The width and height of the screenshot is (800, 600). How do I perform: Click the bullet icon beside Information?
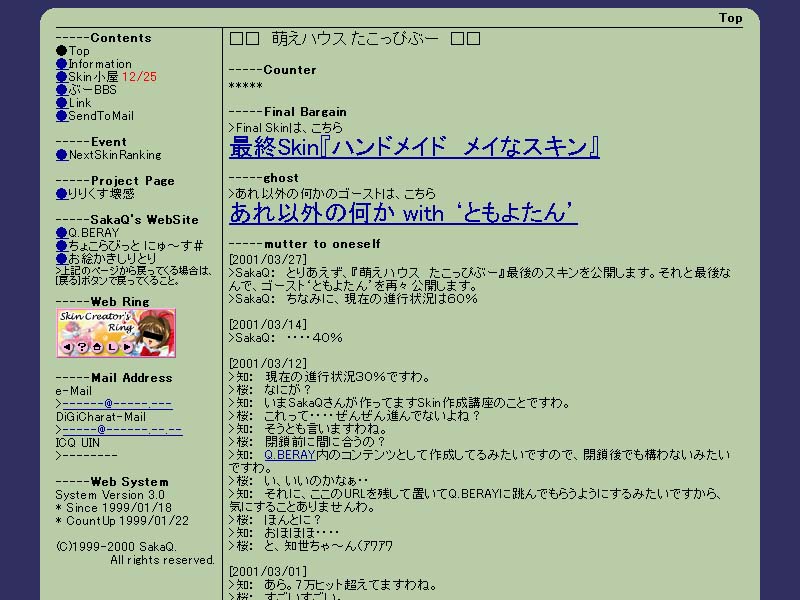click(61, 64)
